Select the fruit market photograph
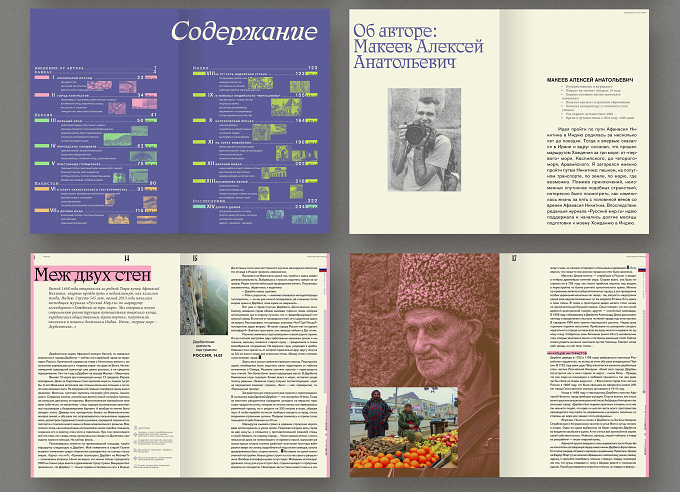 point(404,428)
